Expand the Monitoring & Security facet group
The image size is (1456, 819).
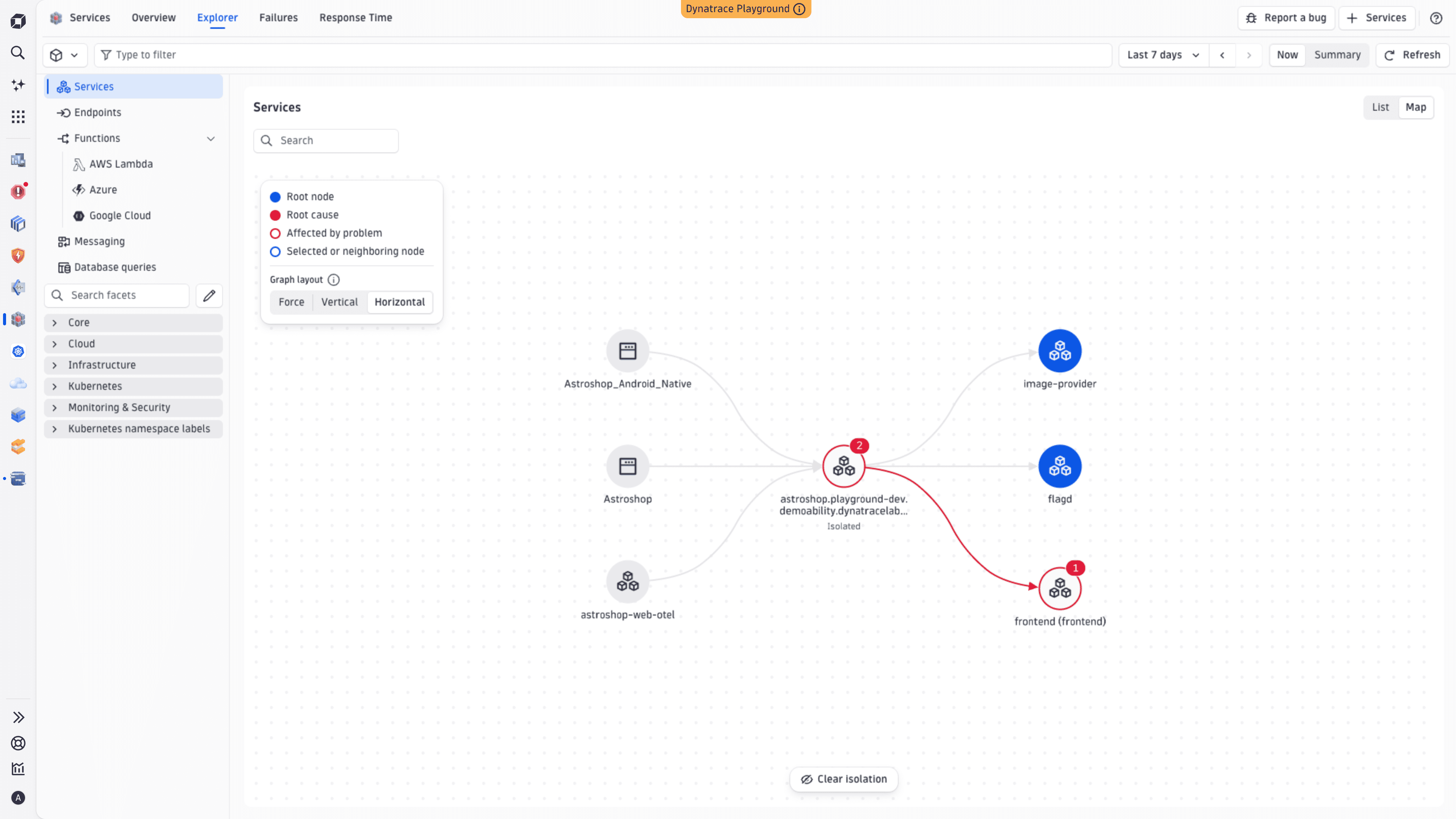[x=133, y=408]
